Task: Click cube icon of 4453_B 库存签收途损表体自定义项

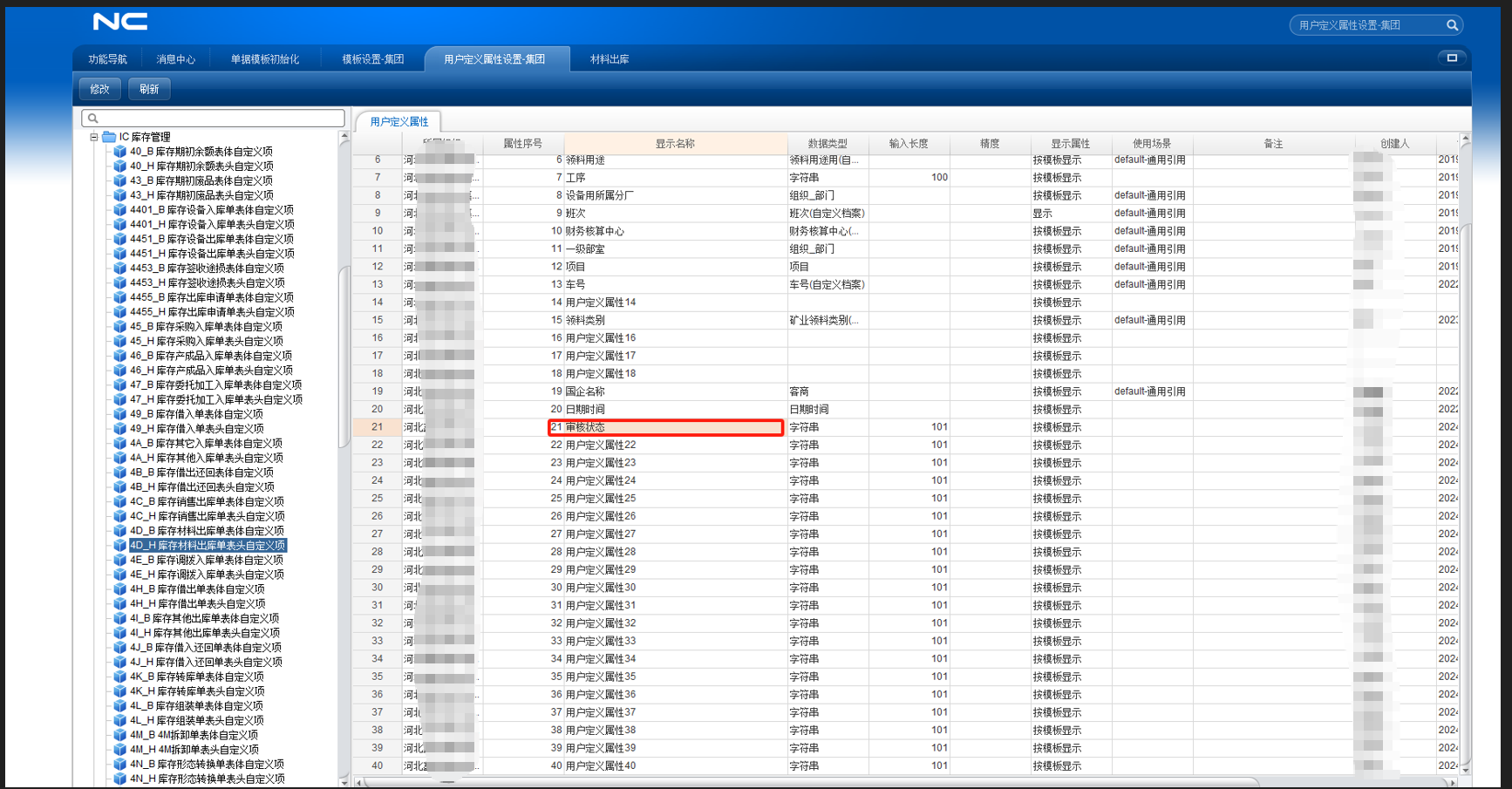Action: (x=120, y=269)
